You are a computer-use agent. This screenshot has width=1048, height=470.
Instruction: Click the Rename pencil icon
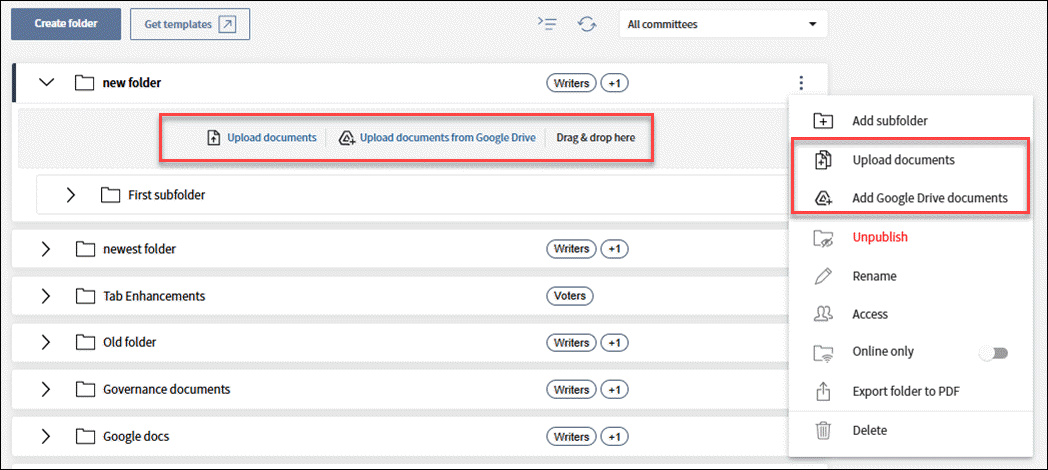click(823, 276)
